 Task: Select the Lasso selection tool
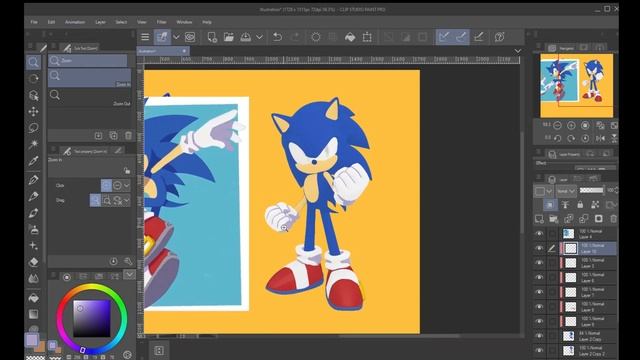click(x=33, y=128)
